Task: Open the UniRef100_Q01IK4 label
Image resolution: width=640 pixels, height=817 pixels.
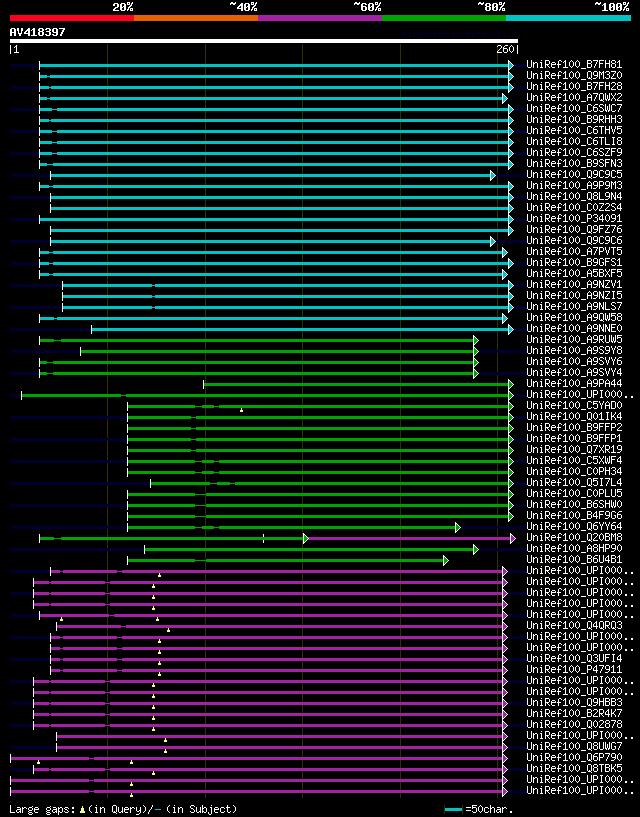Action: pos(574,416)
